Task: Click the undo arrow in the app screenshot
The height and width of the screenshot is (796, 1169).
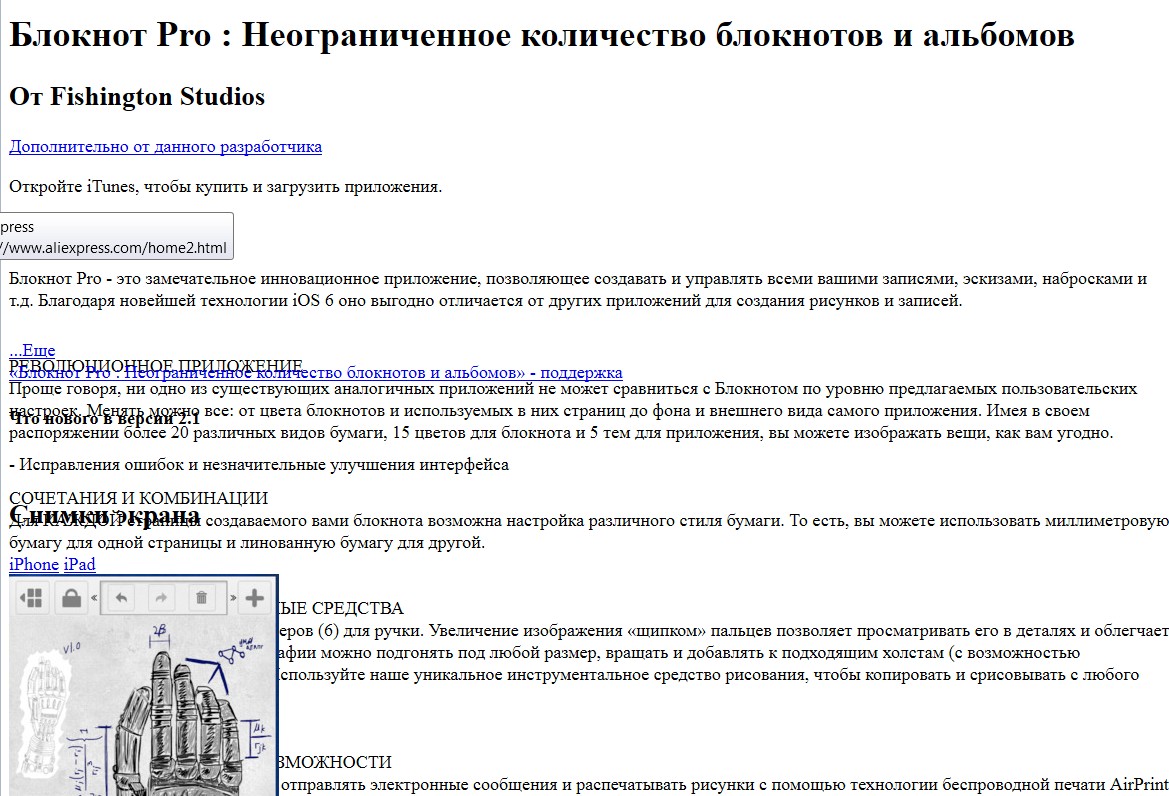Action: (x=122, y=598)
